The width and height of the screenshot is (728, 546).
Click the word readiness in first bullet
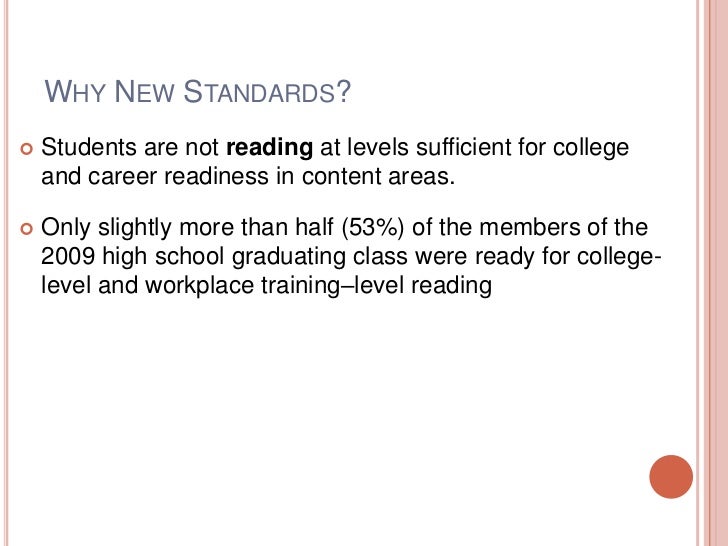[x=216, y=176]
